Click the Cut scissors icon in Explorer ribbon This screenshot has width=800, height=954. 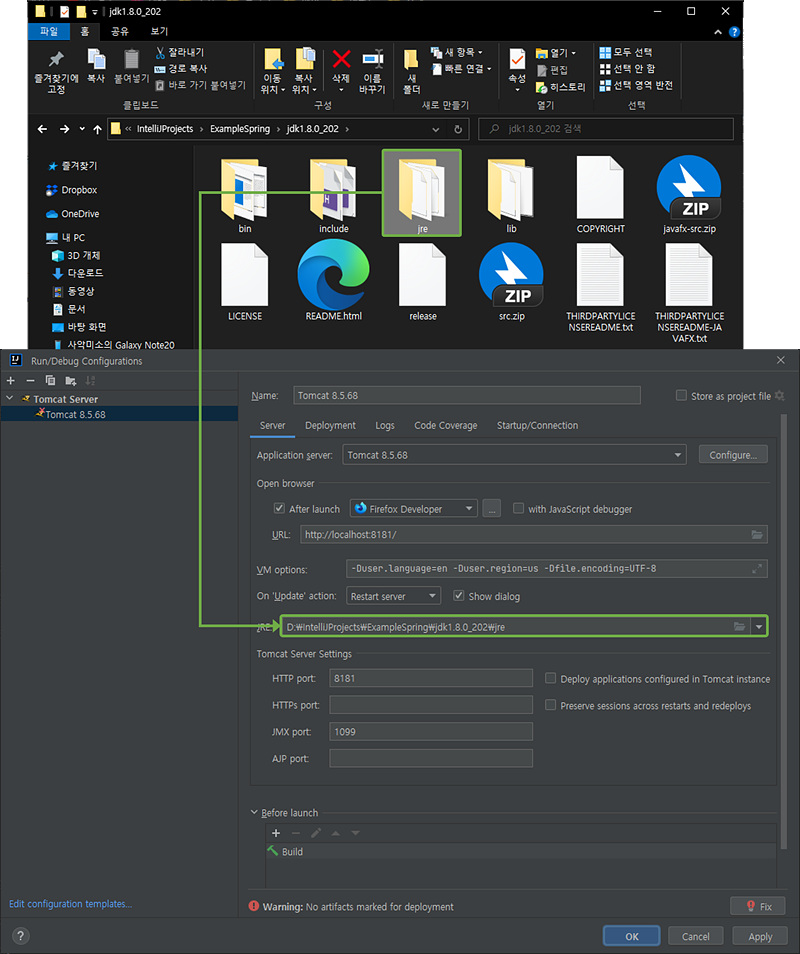(x=161, y=53)
